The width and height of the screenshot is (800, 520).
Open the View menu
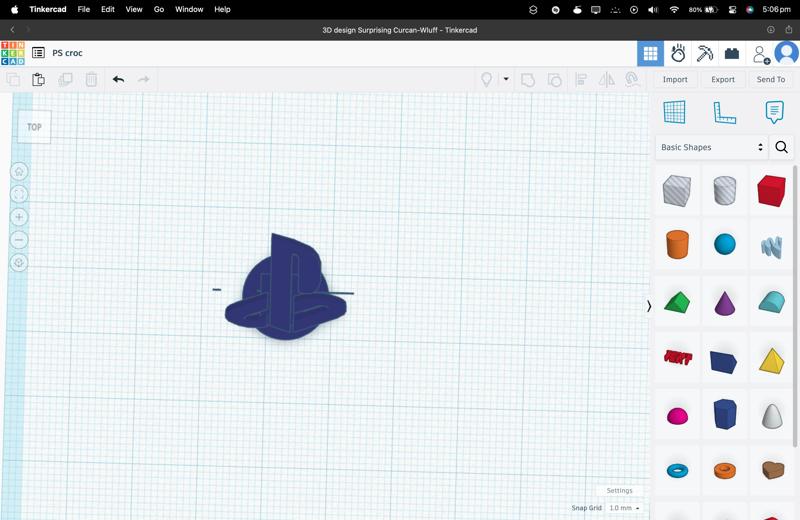(134, 9)
